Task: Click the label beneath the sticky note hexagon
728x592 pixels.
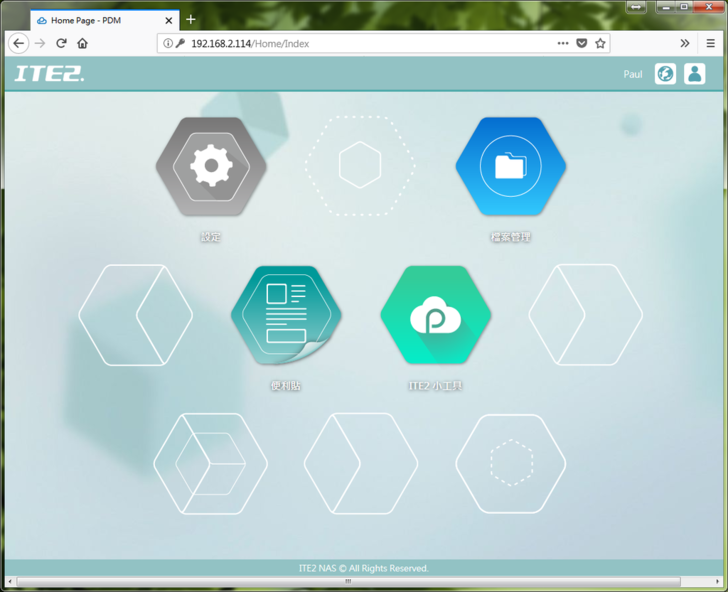Action: (286, 386)
